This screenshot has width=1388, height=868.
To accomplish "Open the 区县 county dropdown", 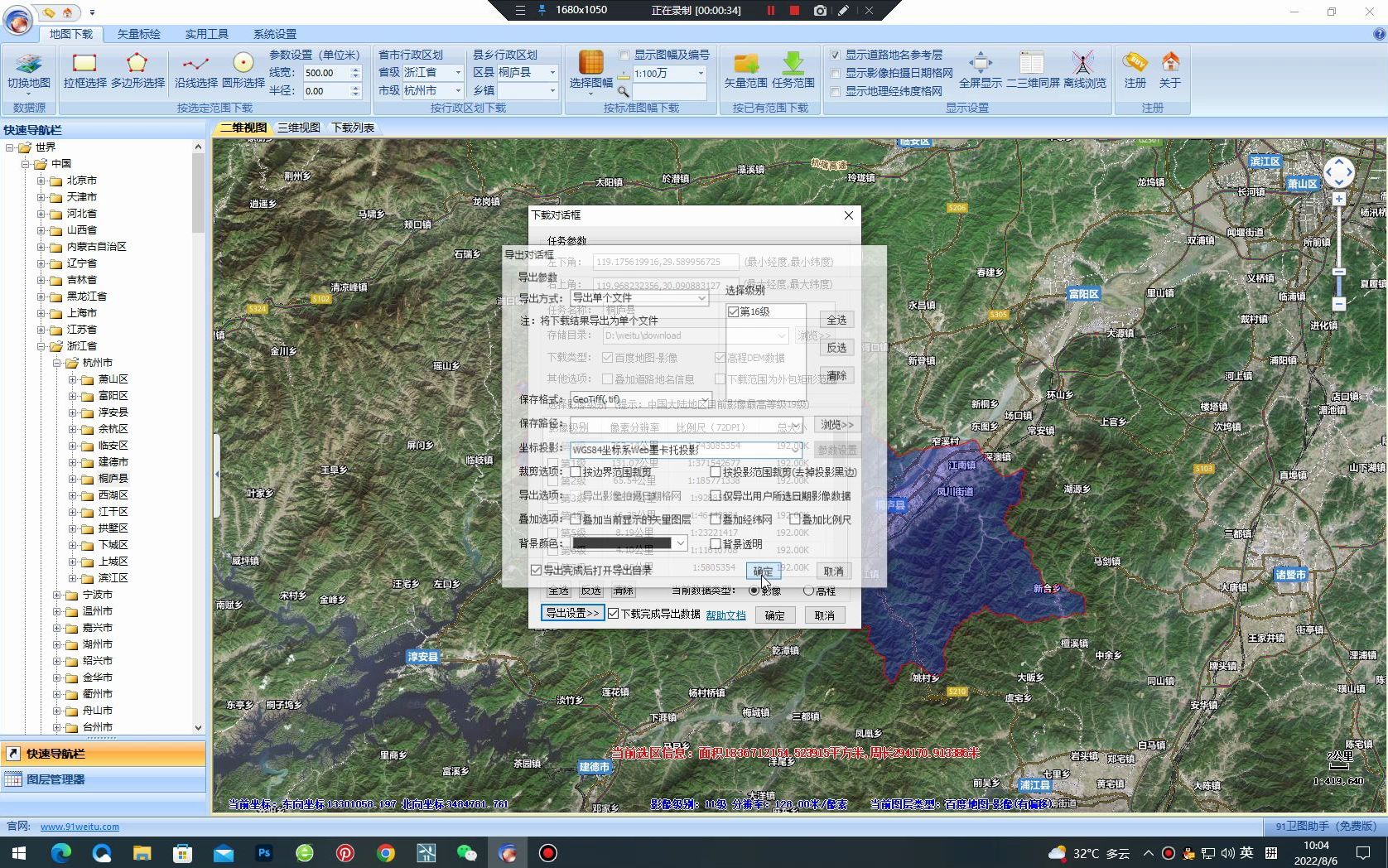I will click(552, 73).
